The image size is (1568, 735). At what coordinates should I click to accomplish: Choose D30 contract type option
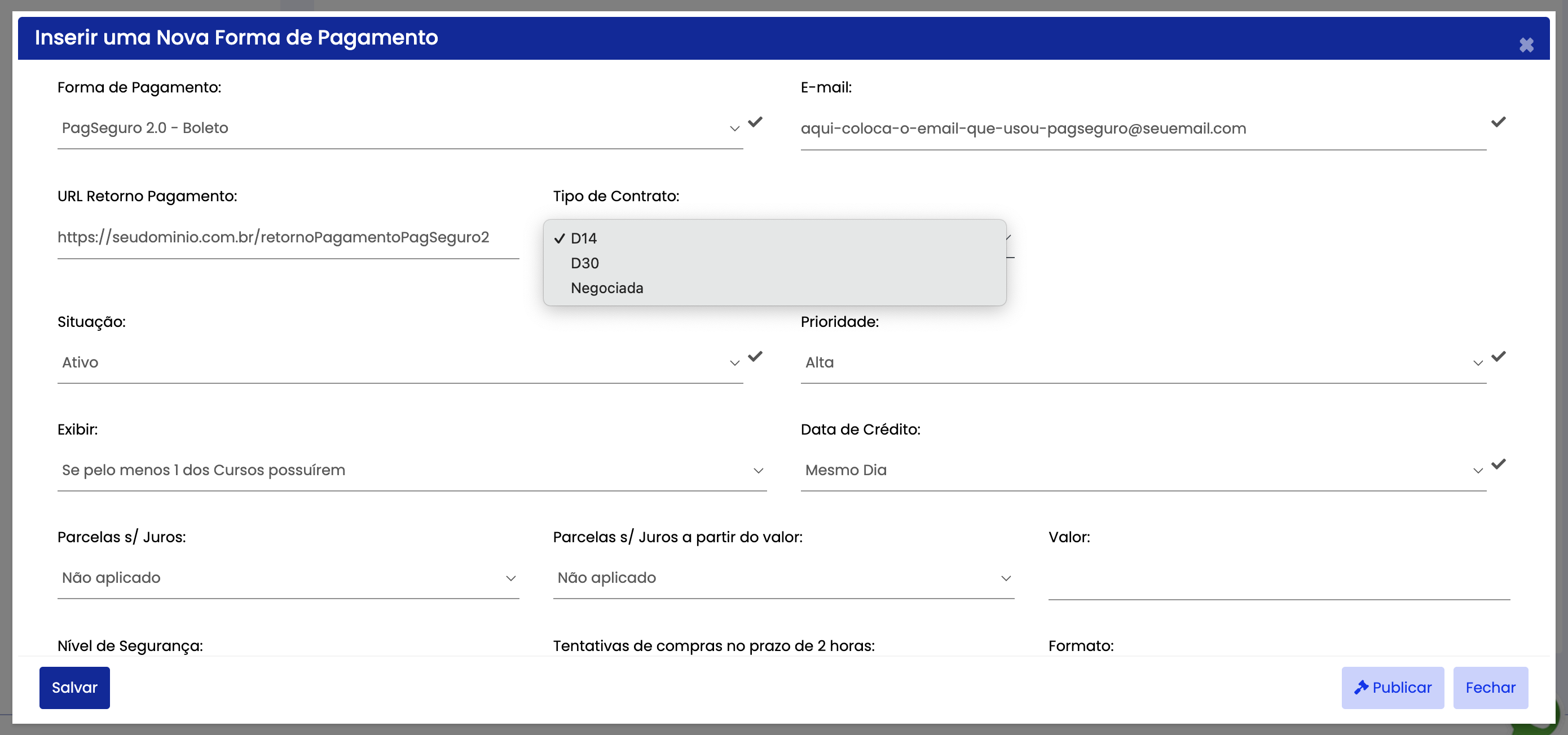tap(774, 263)
